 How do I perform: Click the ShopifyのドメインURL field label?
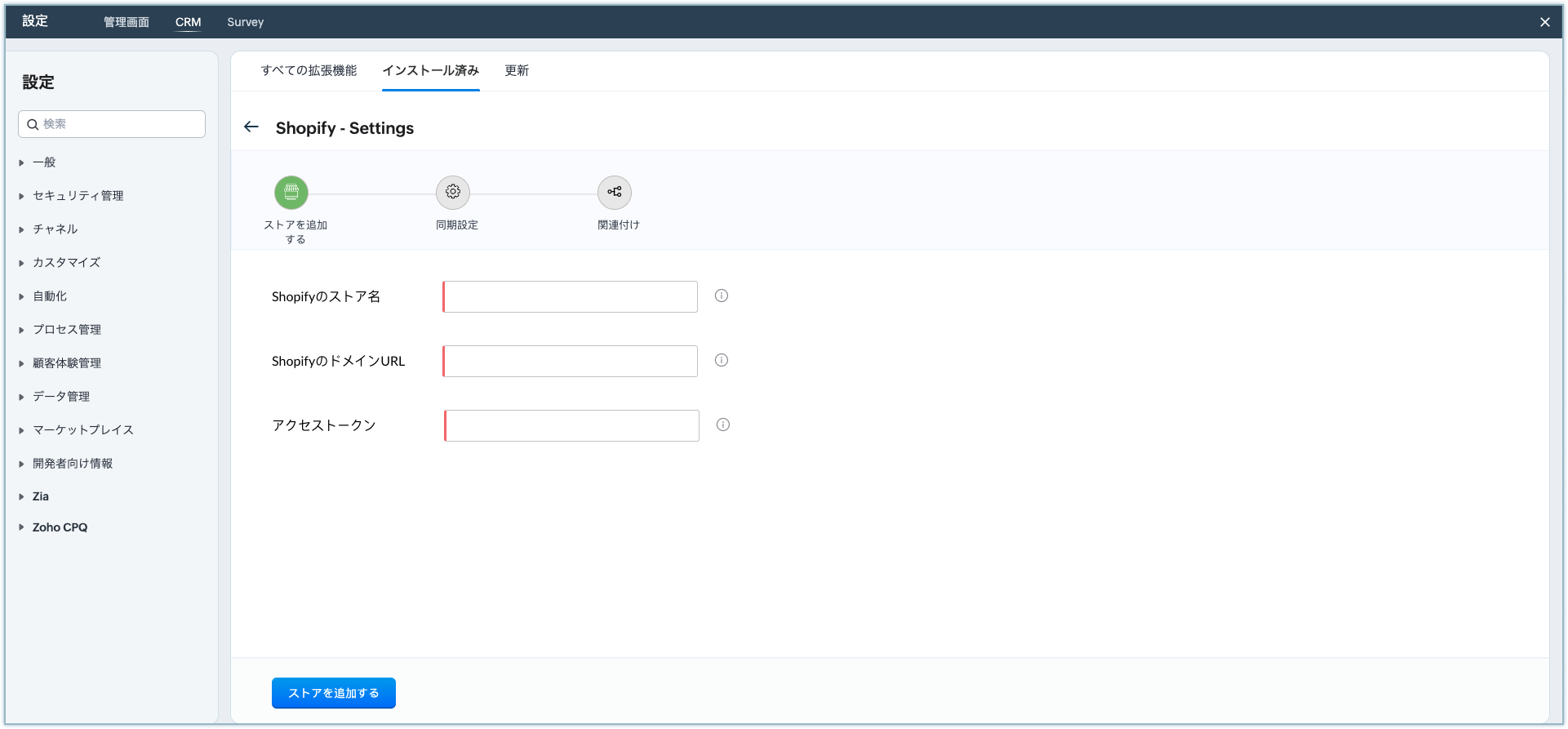pyautogui.click(x=338, y=362)
